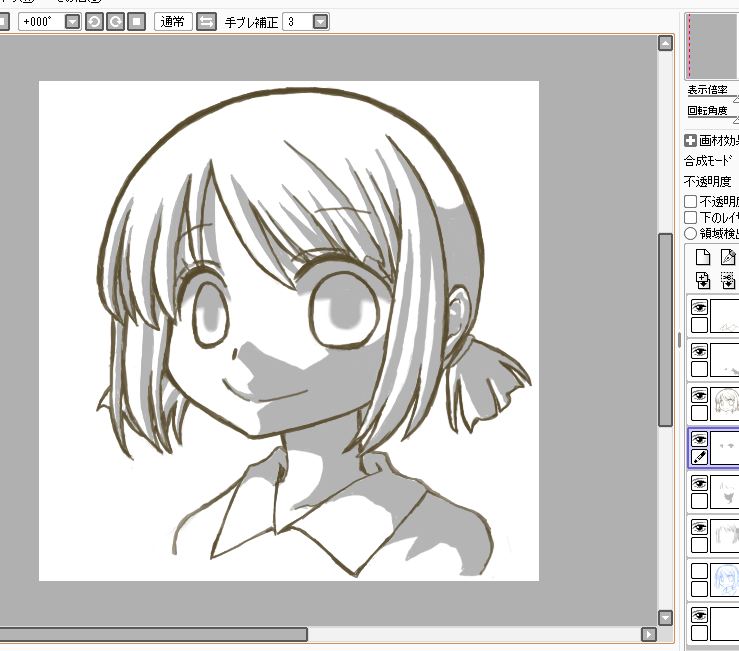739x651 pixels.
Task: Toggle the eye on the bottom layer
Action: point(699,615)
